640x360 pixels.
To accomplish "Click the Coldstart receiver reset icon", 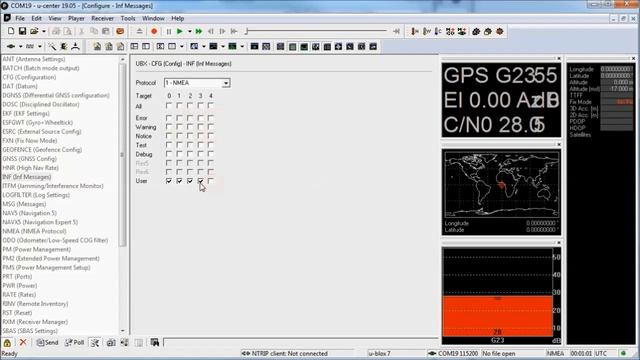I will click(438, 31).
